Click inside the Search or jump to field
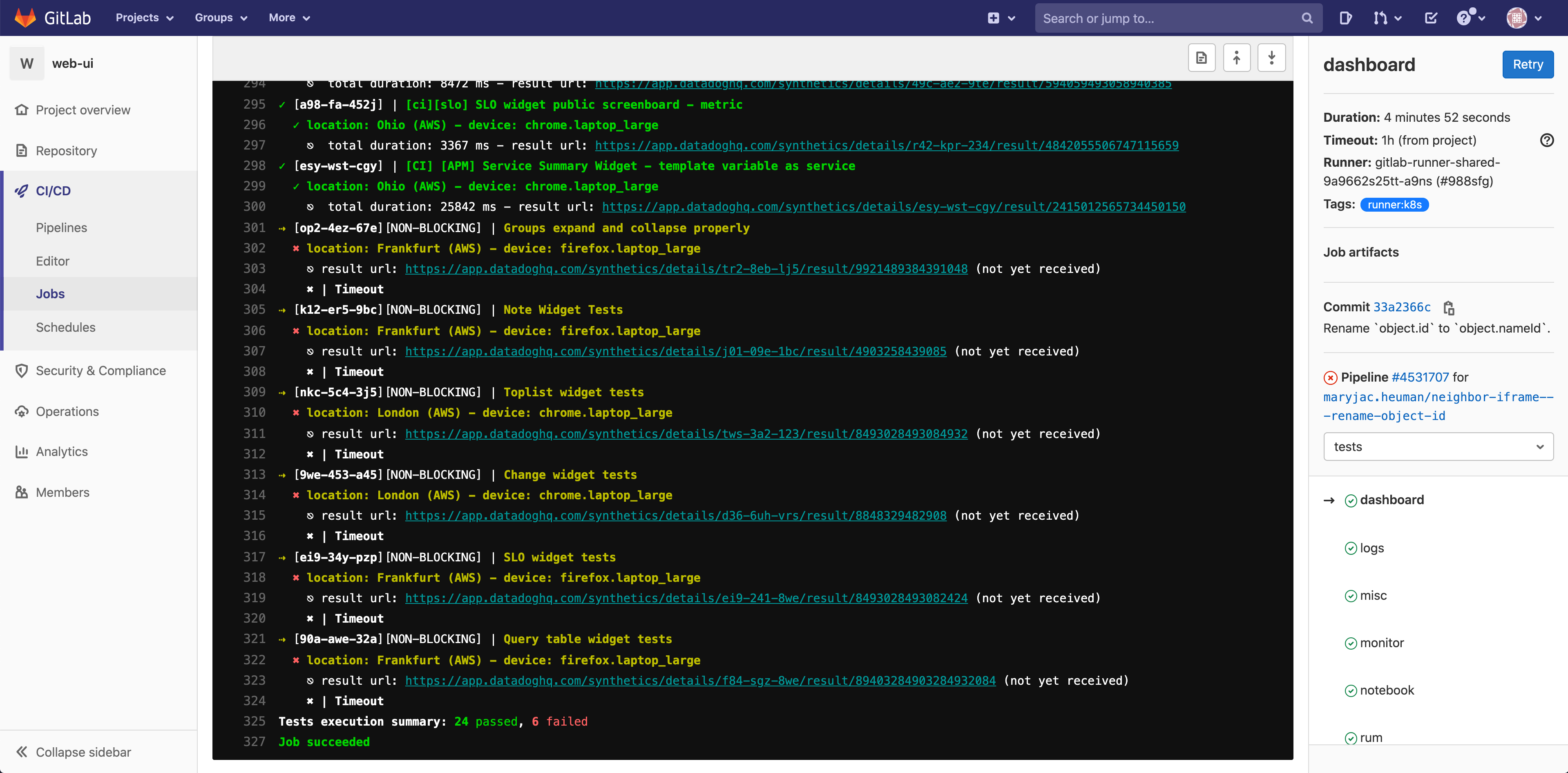Viewport: 1568px width, 773px height. [1157, 18]
